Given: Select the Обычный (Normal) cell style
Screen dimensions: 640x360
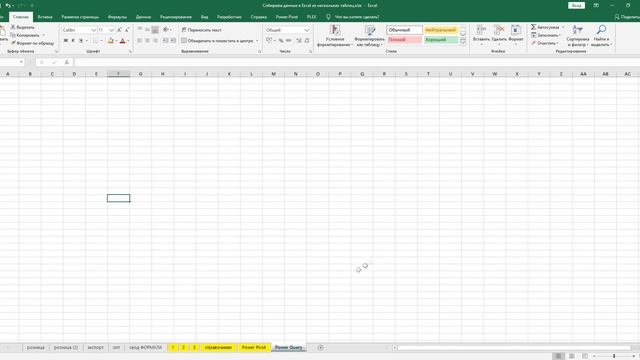Looking at the screenshot, I should click(x=404, y=30).
